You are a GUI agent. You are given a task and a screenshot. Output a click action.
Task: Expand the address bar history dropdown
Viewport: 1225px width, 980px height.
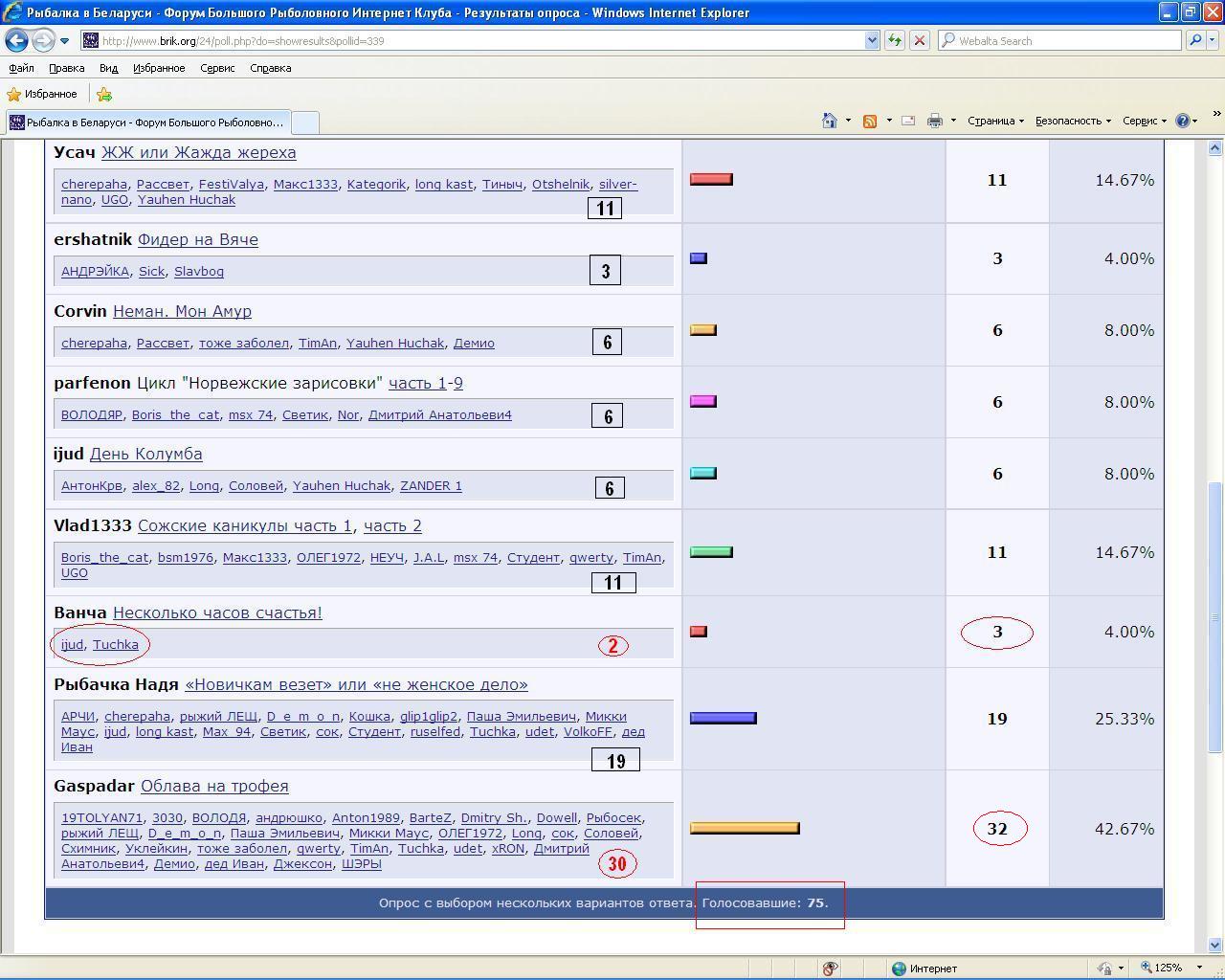[871, 40]
